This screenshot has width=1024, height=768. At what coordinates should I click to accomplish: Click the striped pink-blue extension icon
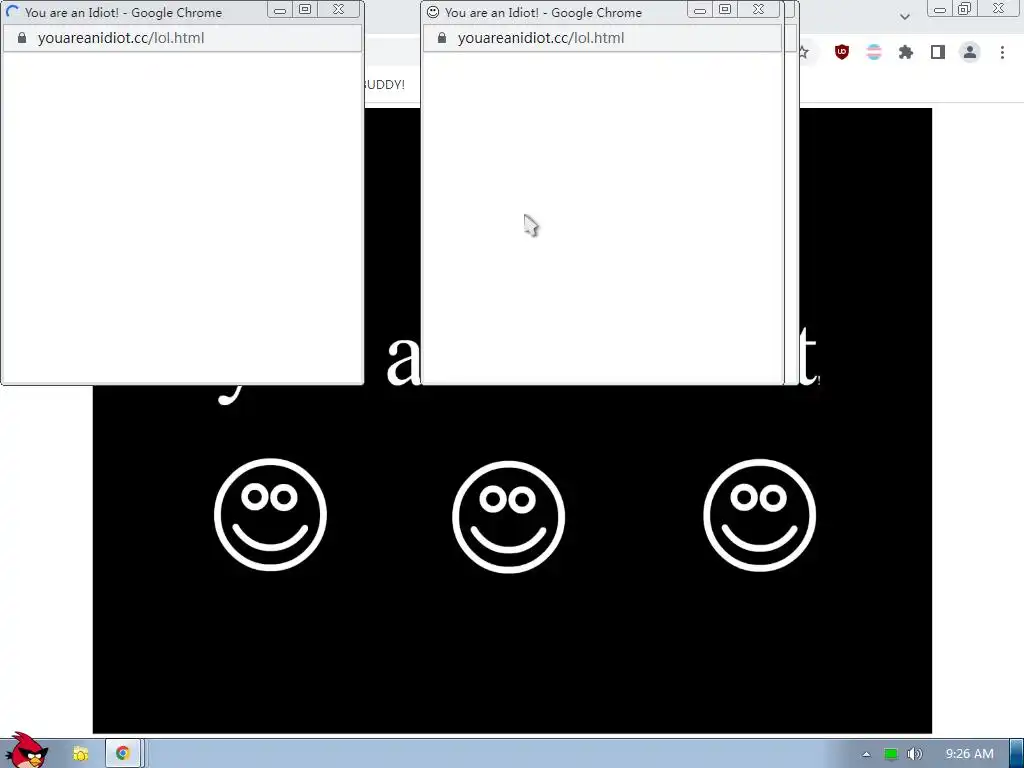pyautogui.click(x=874, y=52)
